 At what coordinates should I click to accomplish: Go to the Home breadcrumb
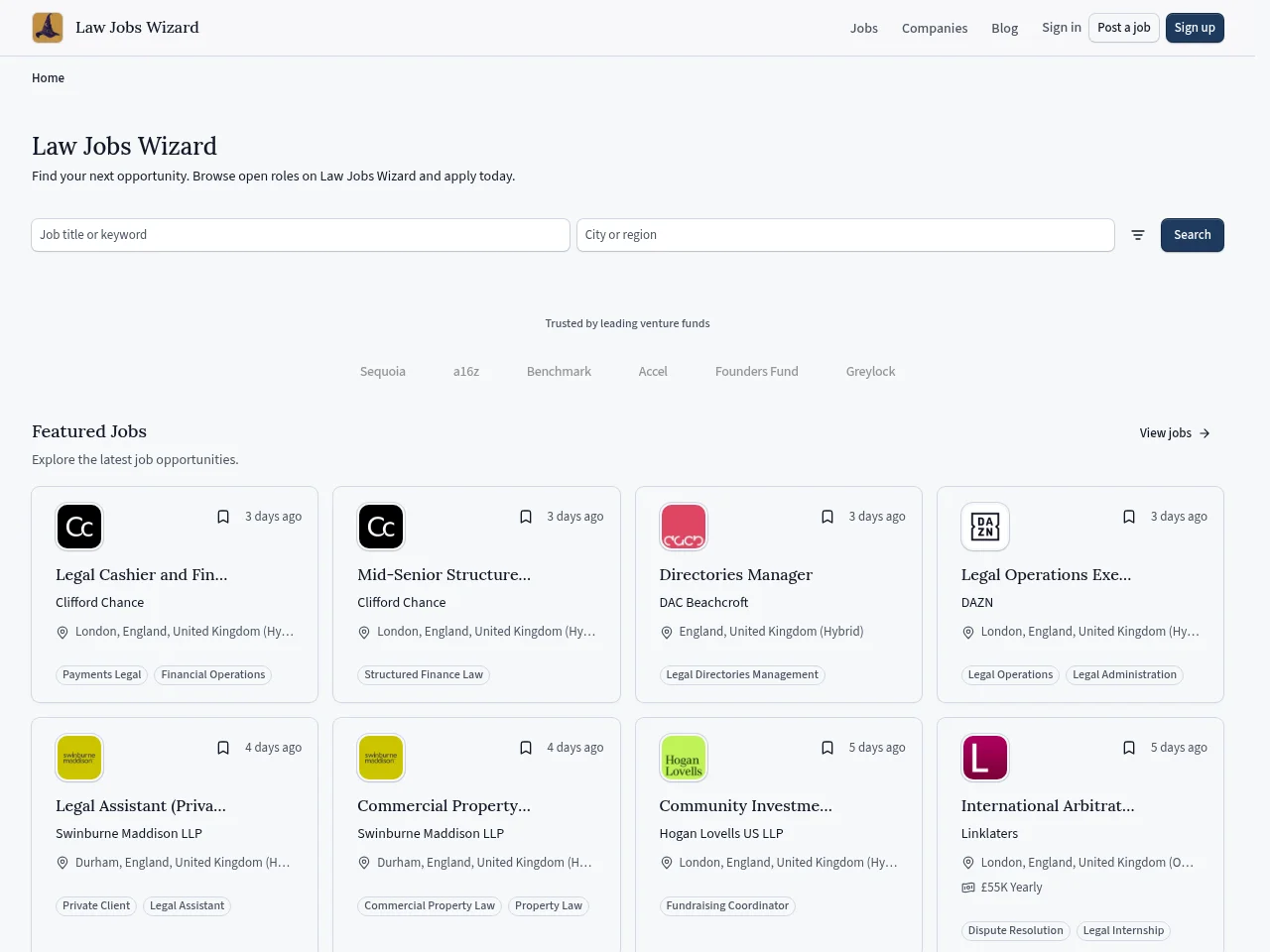click(x=48, y=78)
